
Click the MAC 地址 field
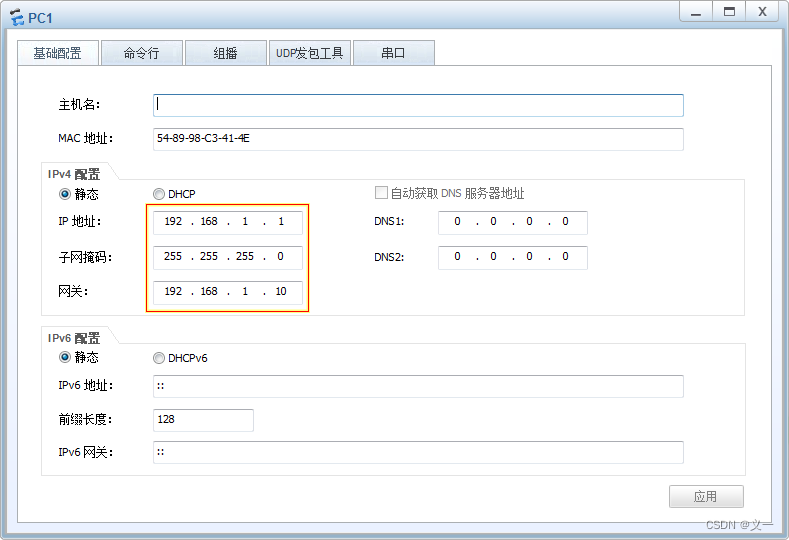coord(418,139)
